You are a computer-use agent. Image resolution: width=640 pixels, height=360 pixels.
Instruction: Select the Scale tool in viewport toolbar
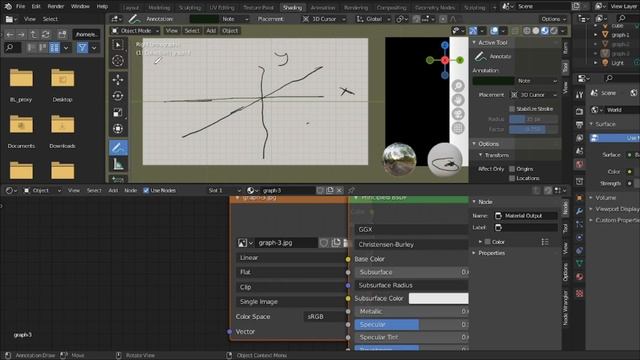tap(118, 112)
